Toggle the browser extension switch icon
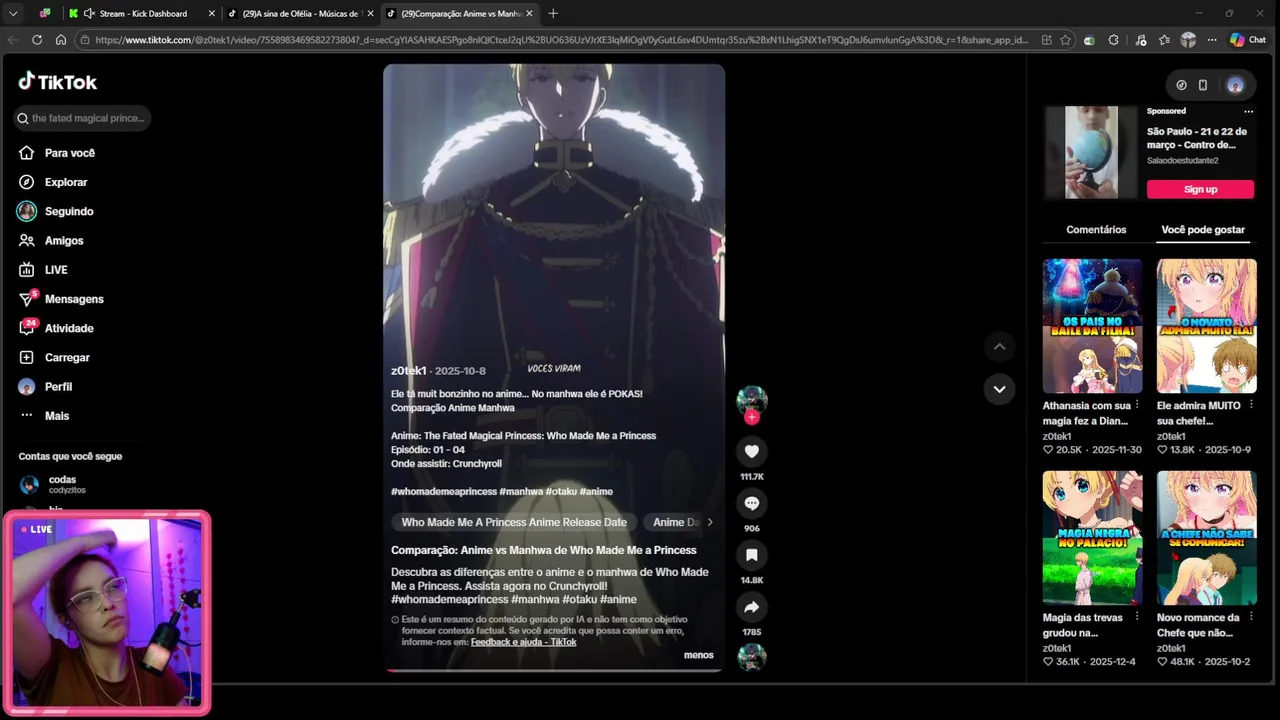This screenshot has width=1280, height=720. (x=1090, y=40)
